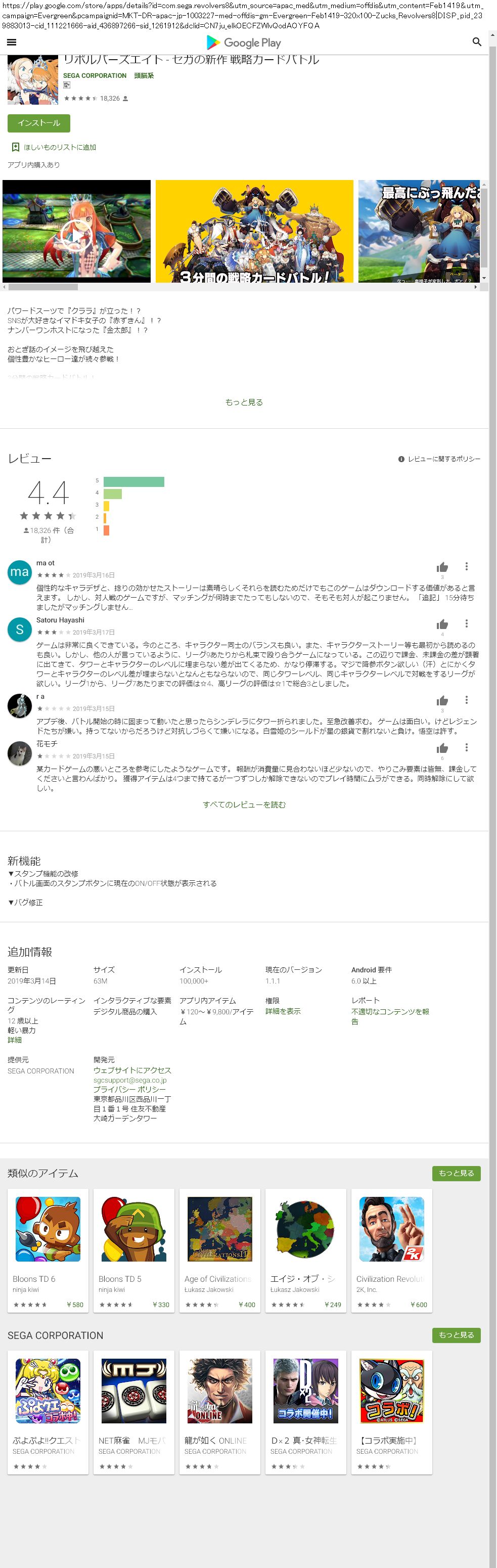Image resolution: width=497 pixels, height=1568 pixels.
Task: Click the 頭脳系 category link
Action: (144, 76)
